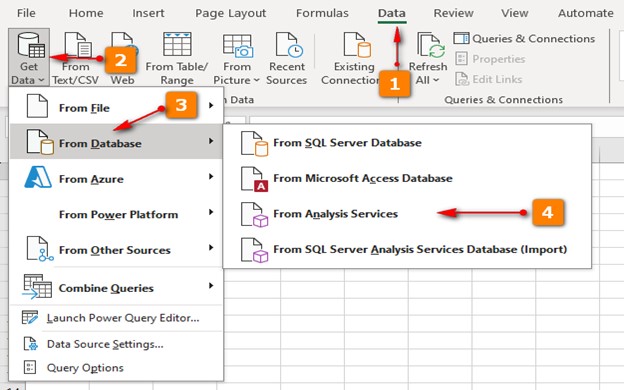Click the Combine Queries tables icon

(x=37, y=286)
